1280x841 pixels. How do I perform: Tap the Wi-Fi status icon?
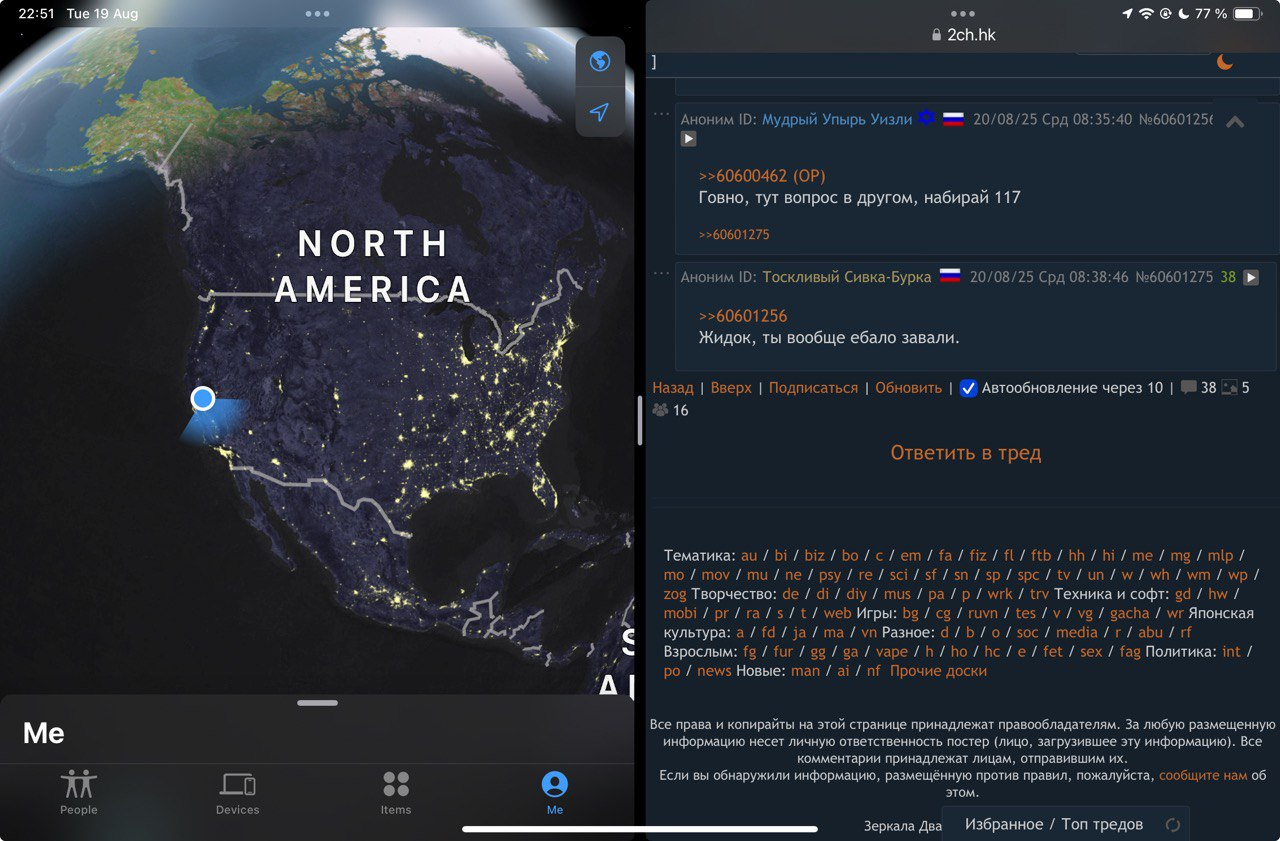tap(1146, 14)
